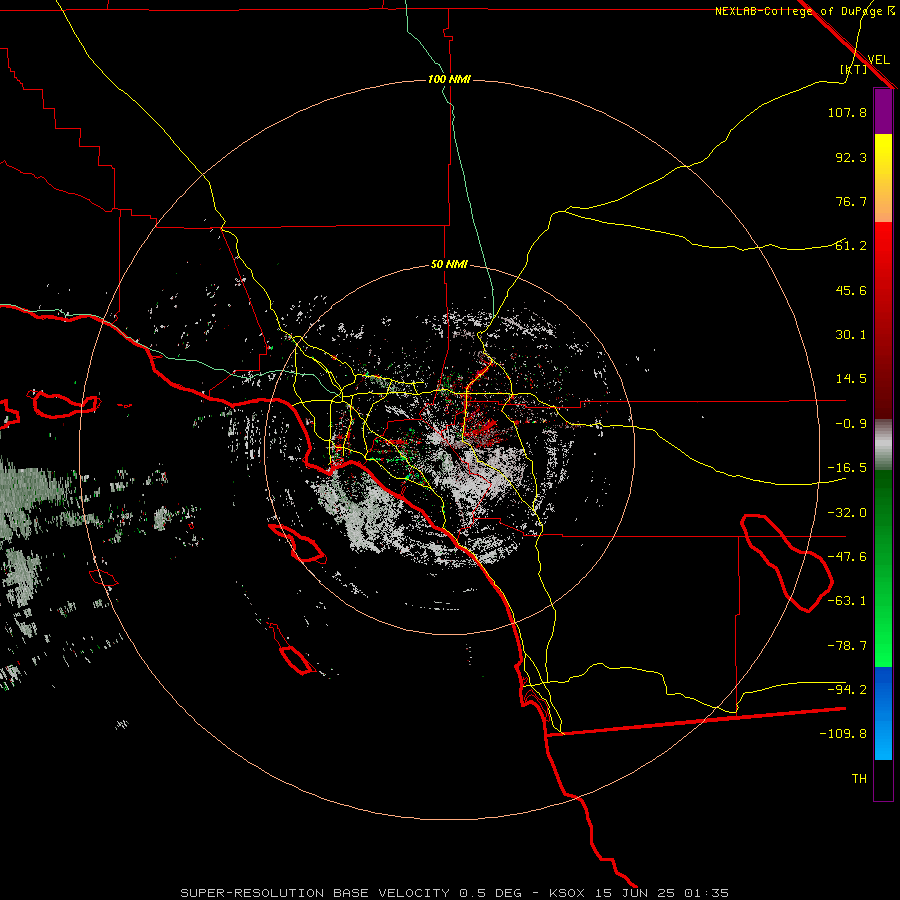900x900 pixels.
Task: Select the 14.5 scale label
Action: pyautogui.click(x=851, y=379)
